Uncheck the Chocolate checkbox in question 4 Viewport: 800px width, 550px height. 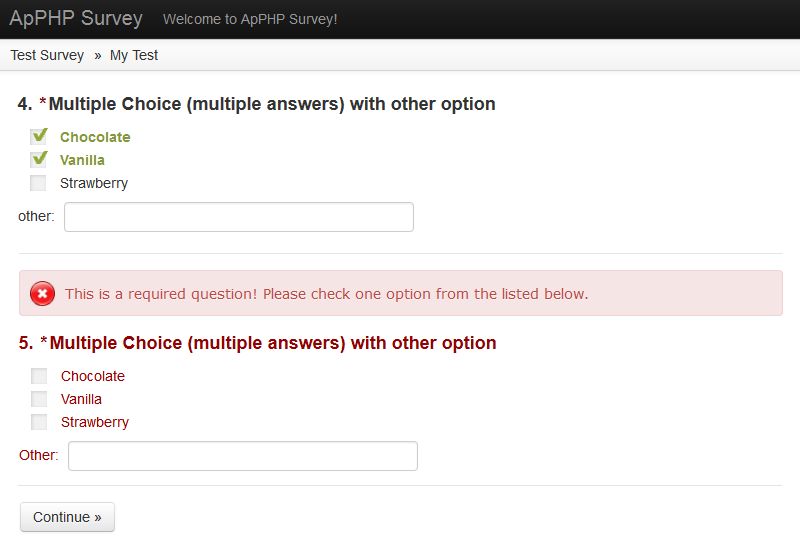[39, 137]
